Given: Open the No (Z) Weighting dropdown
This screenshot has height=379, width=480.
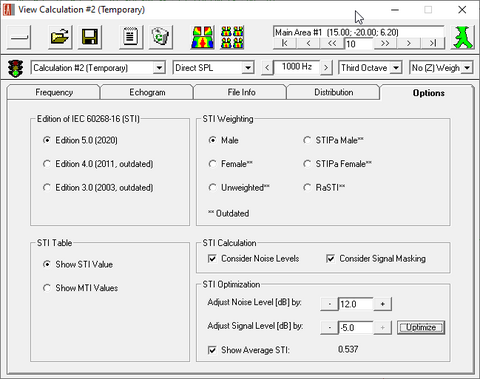Looking at the screenshot, I should [467, 68].
